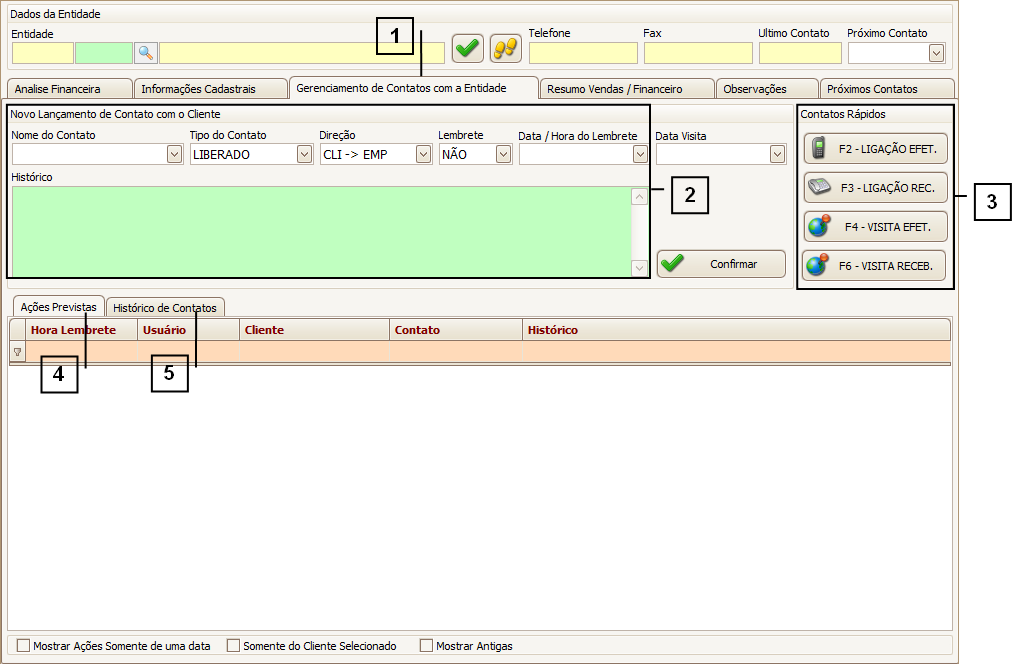
Task: Click F2 - Ligação Efet. phone button
Action: click(875, 149)
